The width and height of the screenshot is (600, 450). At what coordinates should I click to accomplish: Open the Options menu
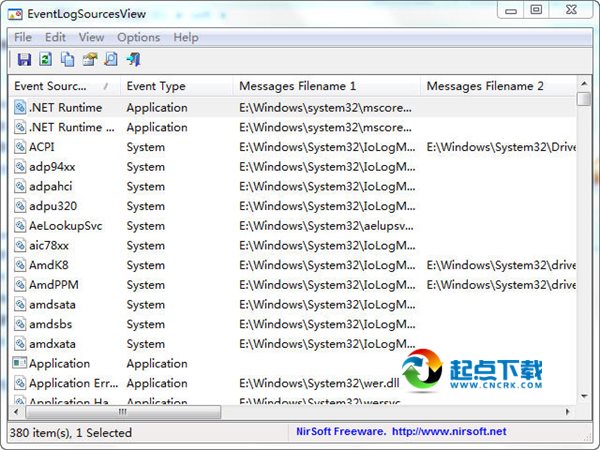[x=139, y=38]
